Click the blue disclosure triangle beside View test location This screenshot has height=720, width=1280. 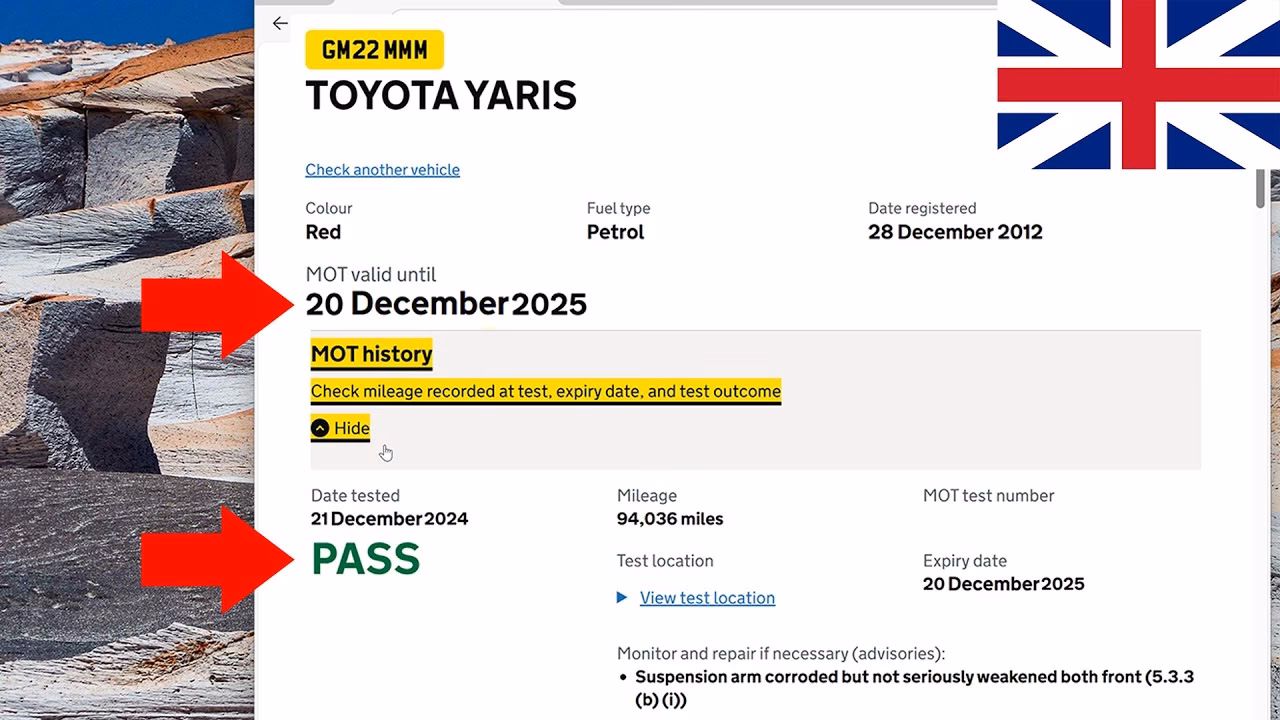(622, 597)
